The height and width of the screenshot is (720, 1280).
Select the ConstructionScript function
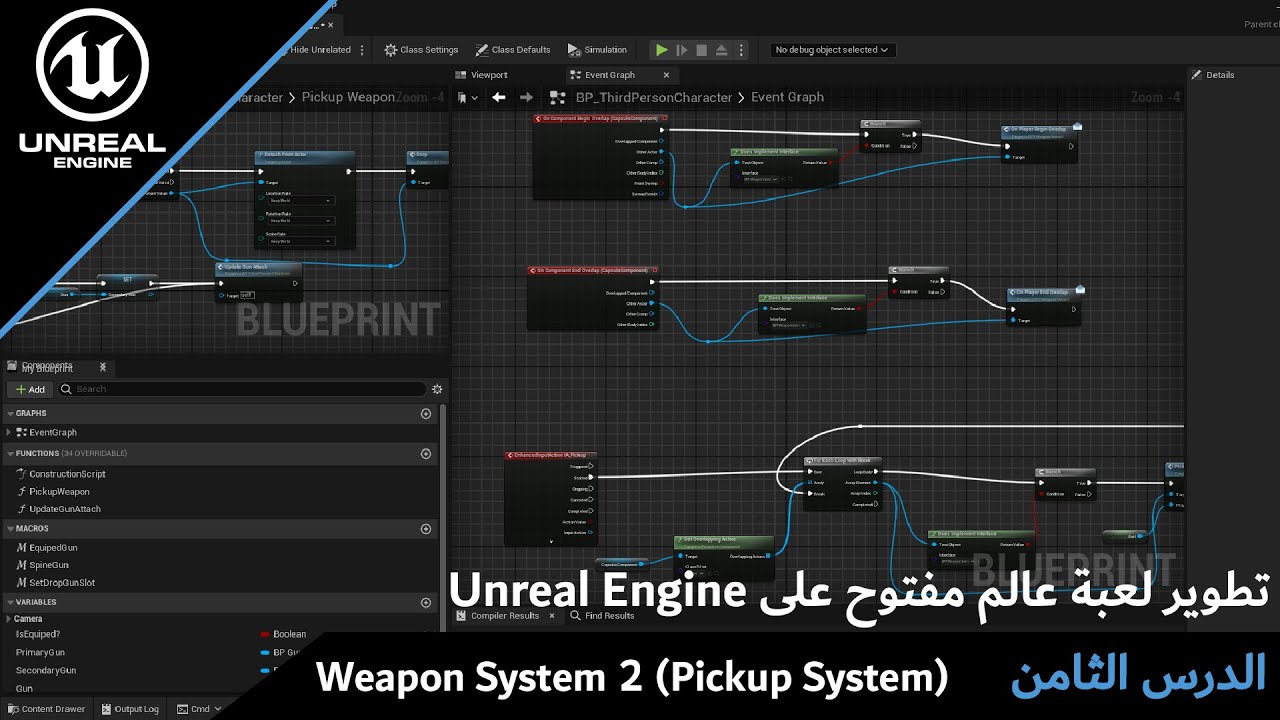66,474
